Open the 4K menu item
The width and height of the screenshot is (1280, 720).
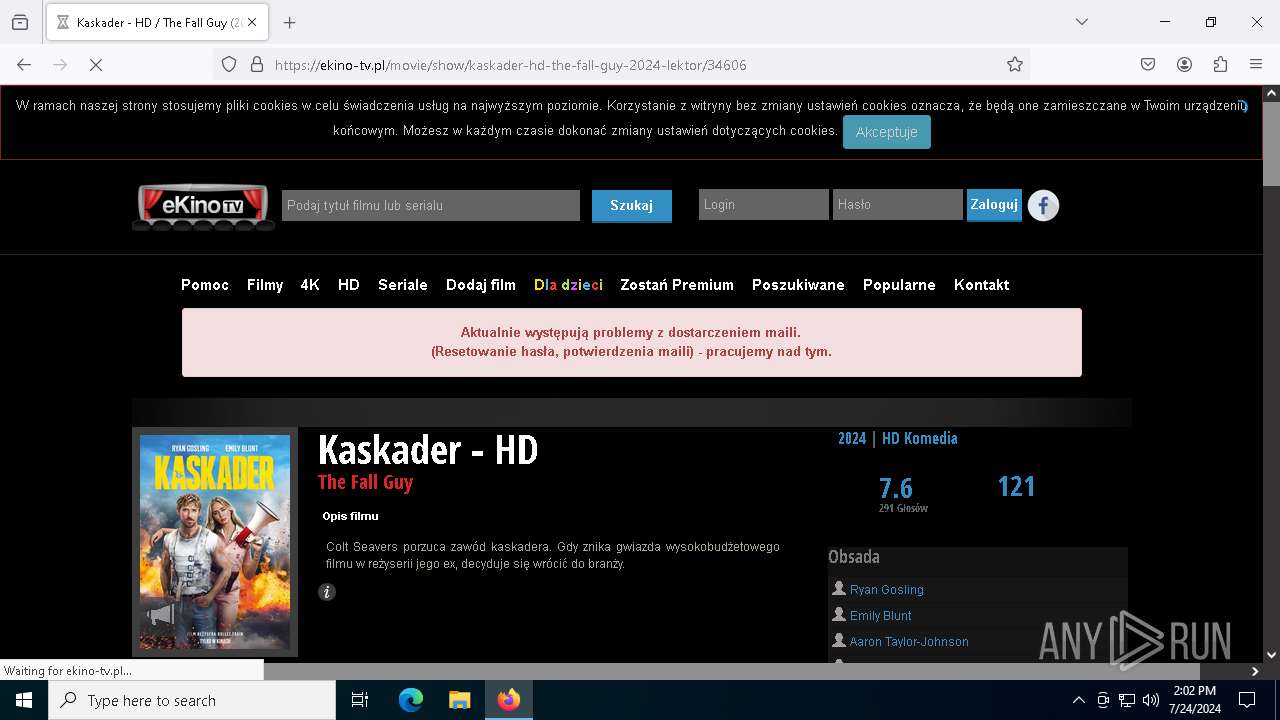[310, 285]
